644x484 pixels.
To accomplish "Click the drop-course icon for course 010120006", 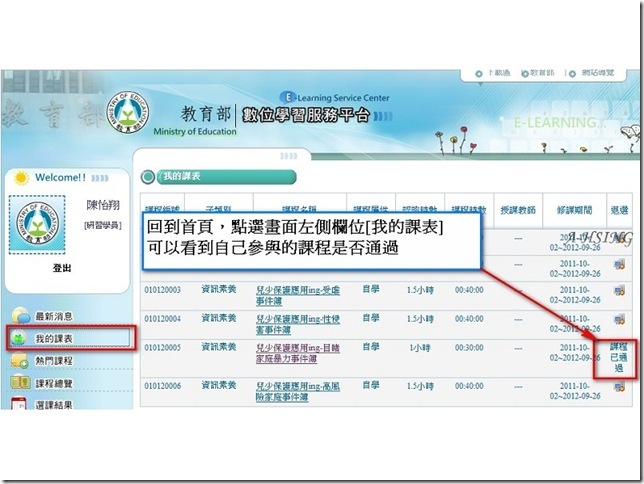I will point(619,387).
